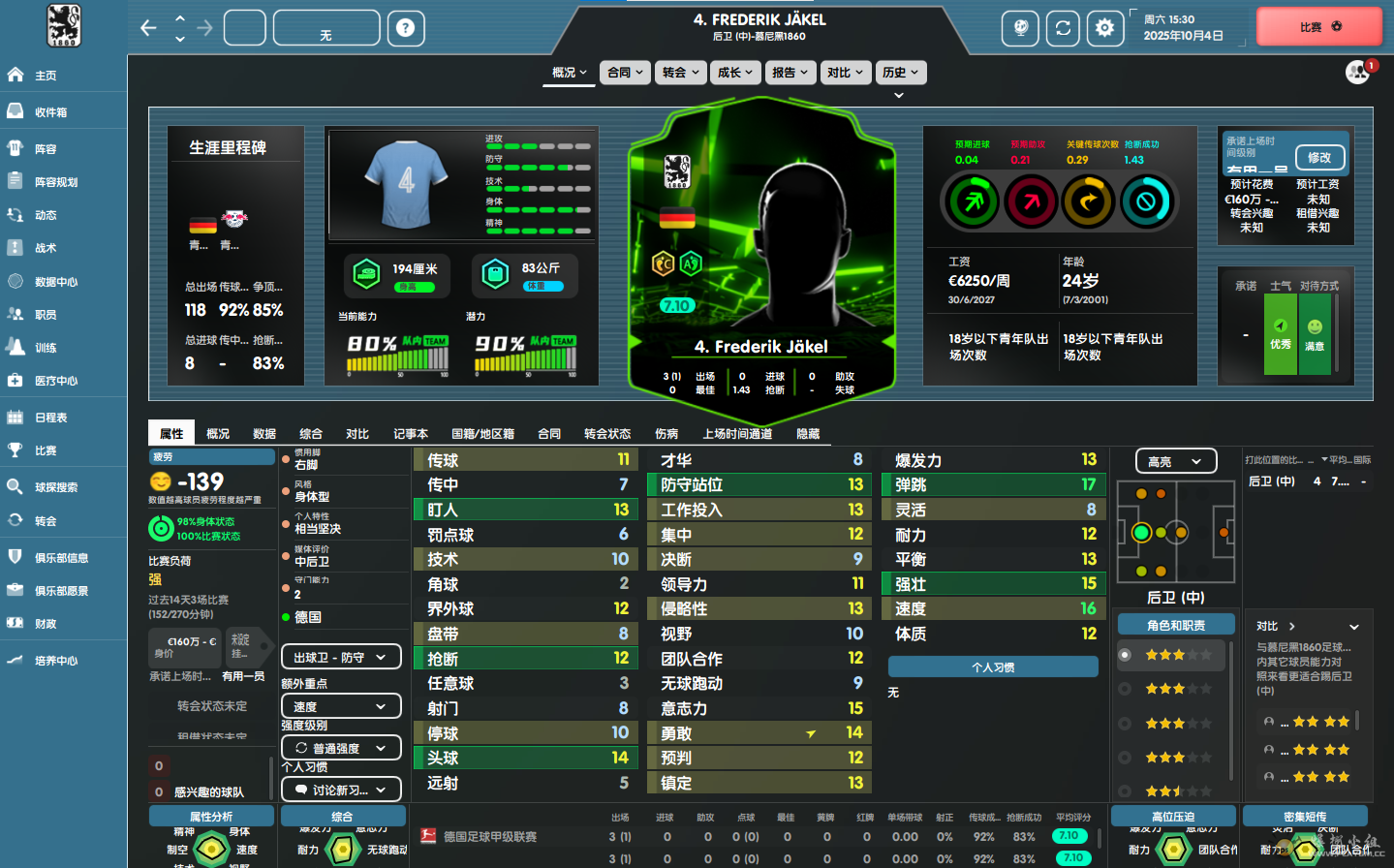Open 俱乐部信息 club info icon
The height and width of the screenshot is (868, 1394).
(x=15, y=557)
